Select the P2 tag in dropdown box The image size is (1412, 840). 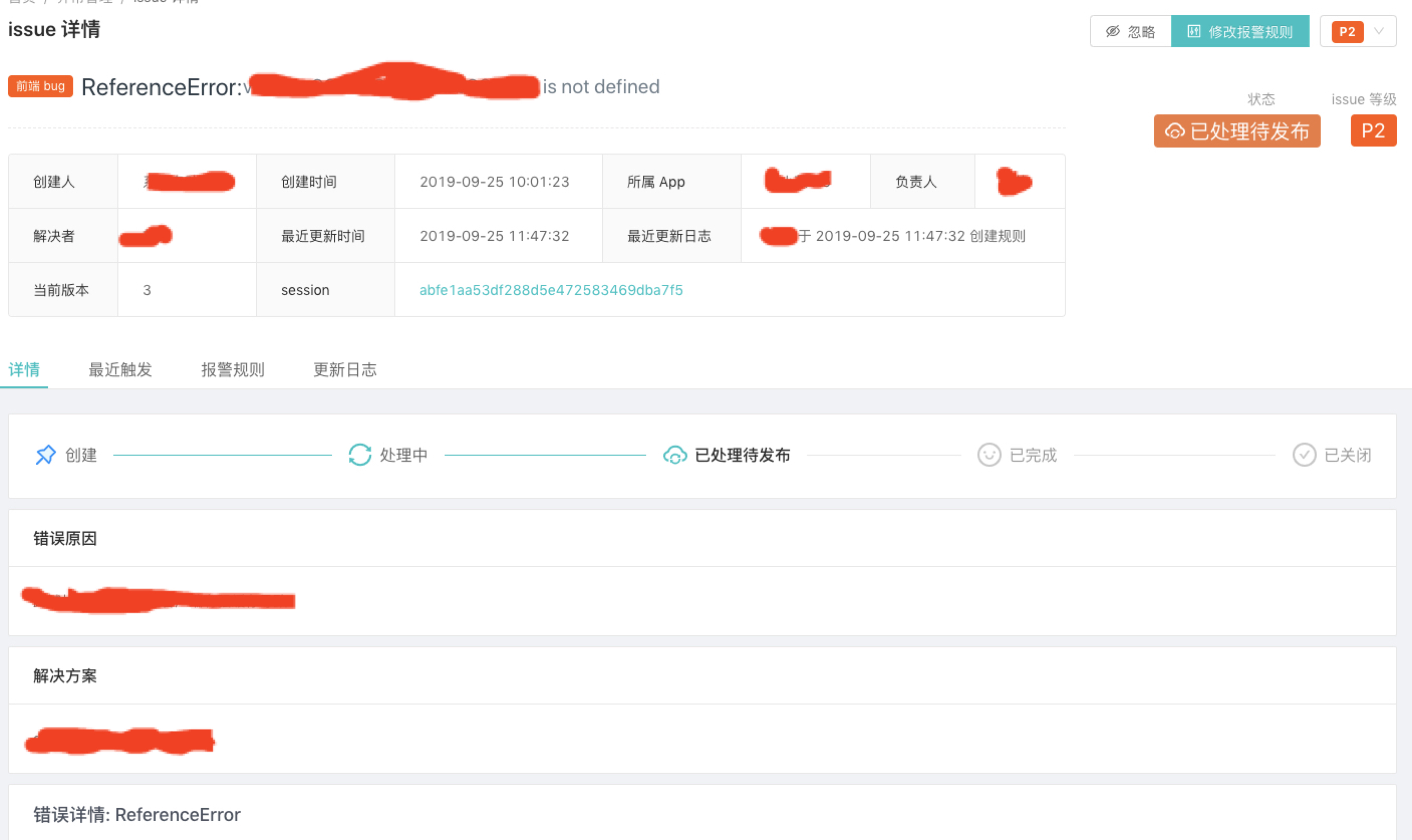coord(1346,32)
